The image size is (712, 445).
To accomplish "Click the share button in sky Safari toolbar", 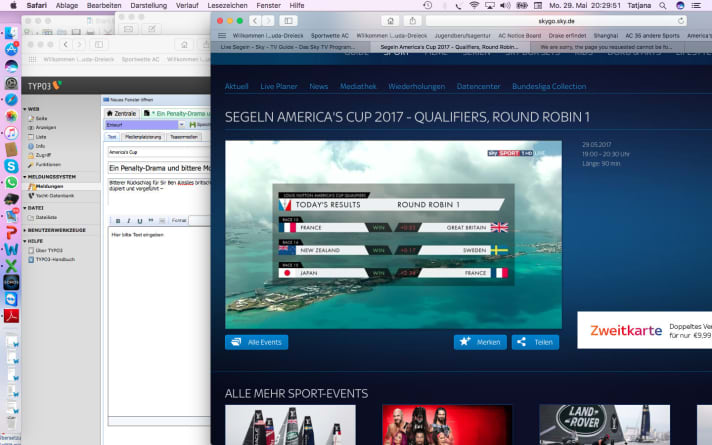I will click(x=412, y=21).
